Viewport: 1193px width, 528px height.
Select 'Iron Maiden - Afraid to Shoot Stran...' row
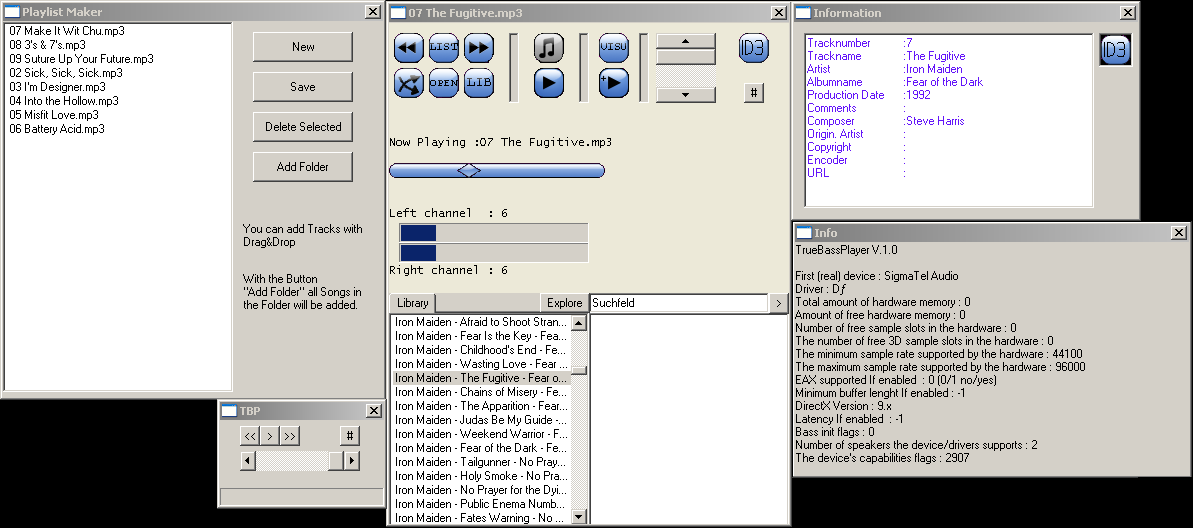pyautogui.click(x=481, y=322)
